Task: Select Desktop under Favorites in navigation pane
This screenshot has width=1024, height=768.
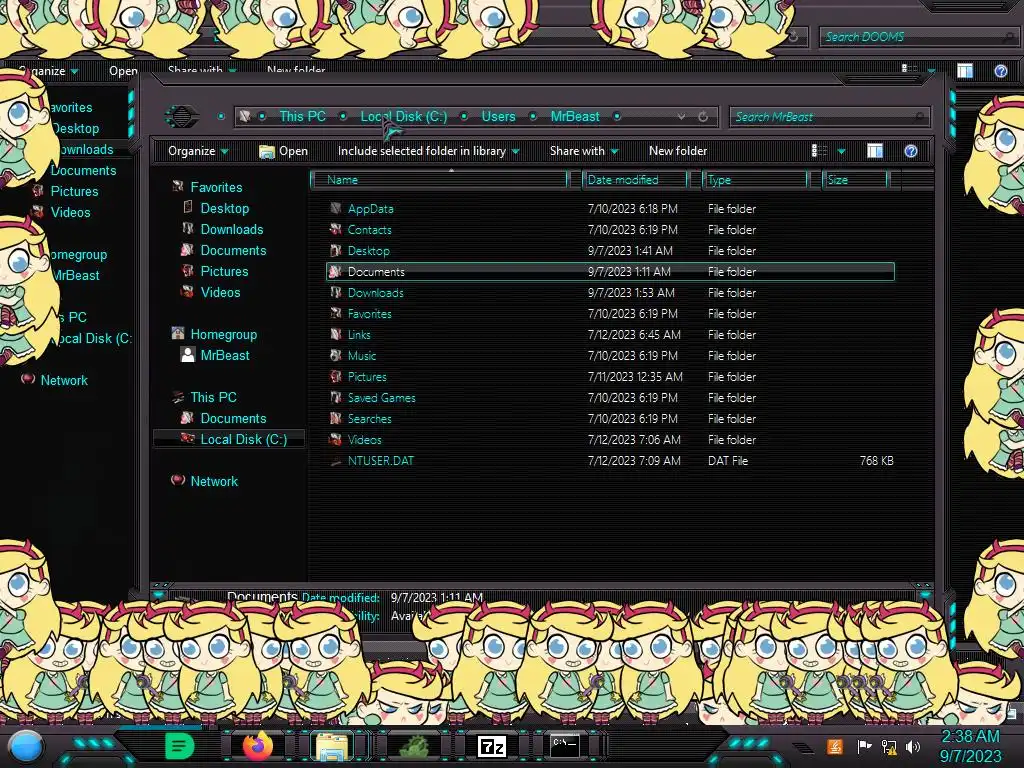Action: tap(224, 208)
